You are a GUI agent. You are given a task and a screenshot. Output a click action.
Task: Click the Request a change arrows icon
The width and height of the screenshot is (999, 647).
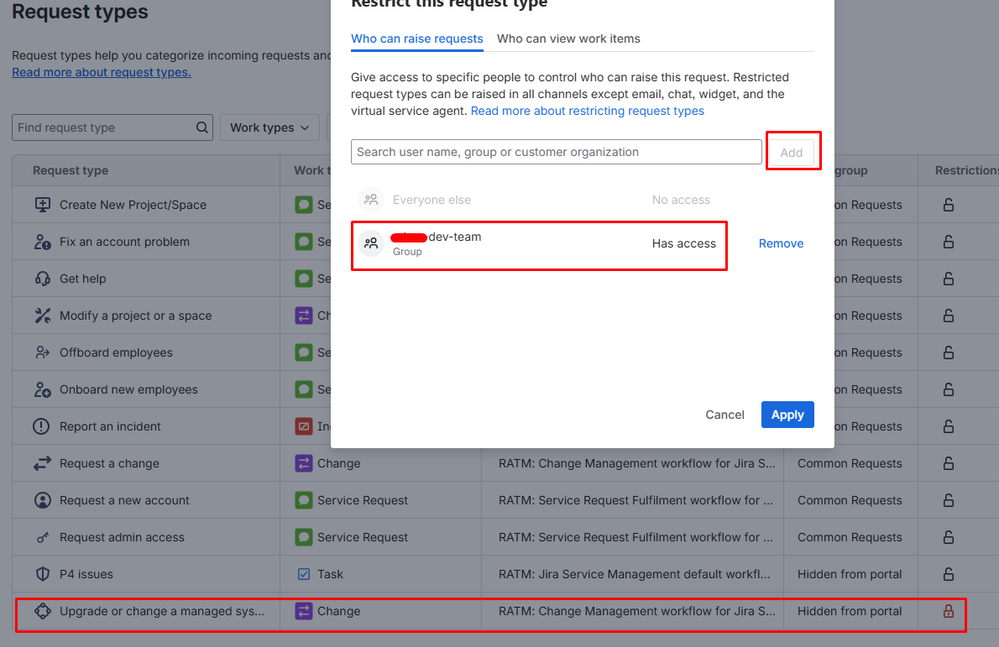point(42,463)
